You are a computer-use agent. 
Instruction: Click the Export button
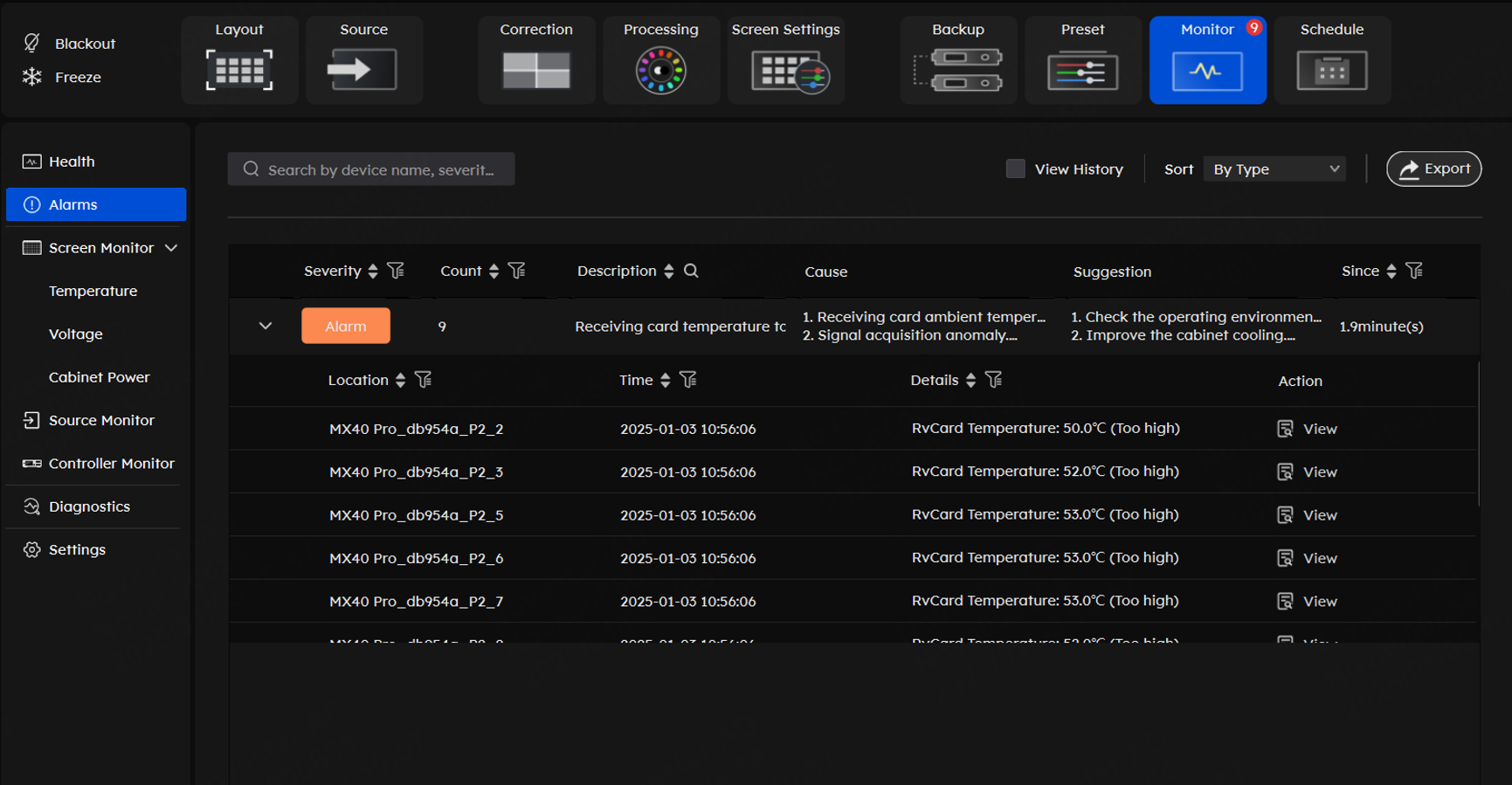coord(1433,169)
